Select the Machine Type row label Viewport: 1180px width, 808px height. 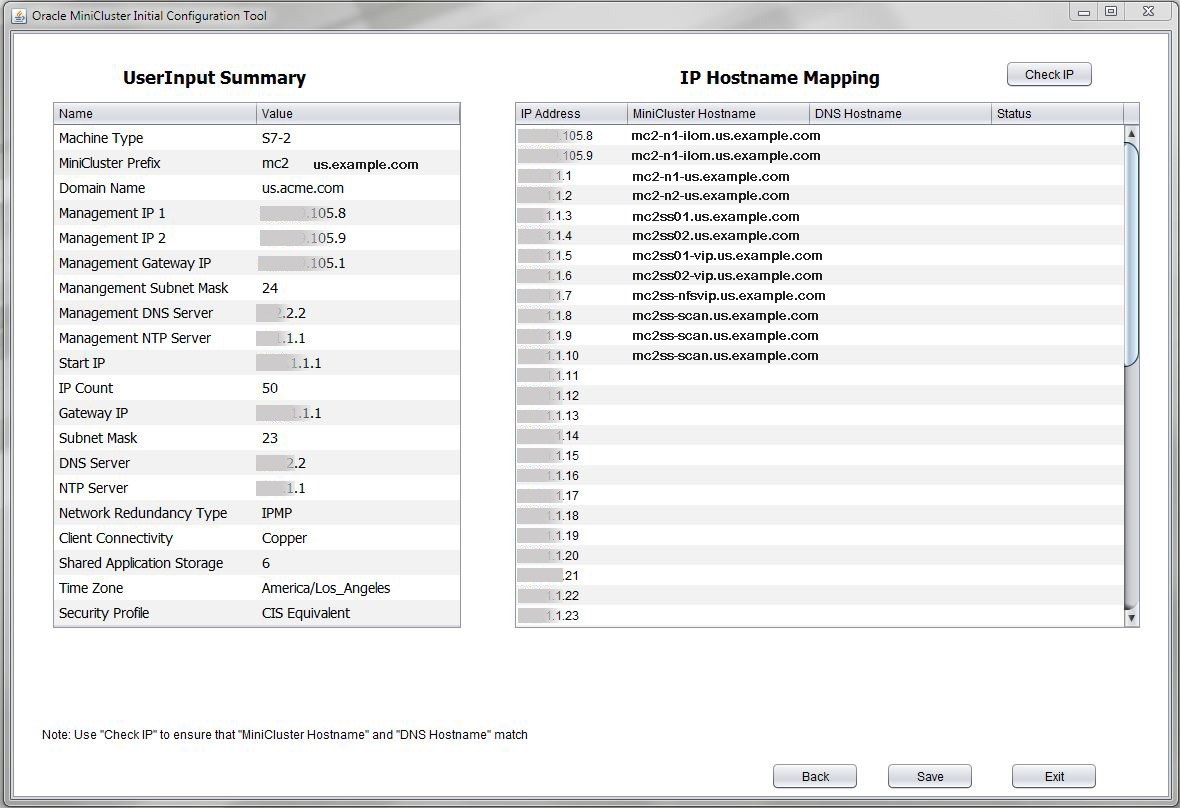pos(101,138)
